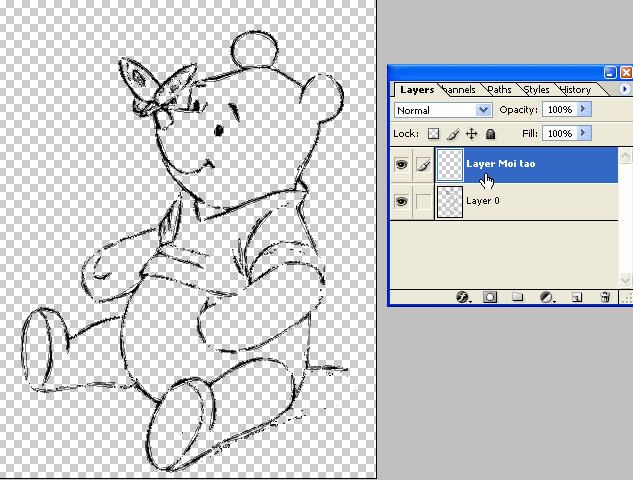Toggle lock position icon
This screenshot has height=480, width=633.
coord(472,134)
